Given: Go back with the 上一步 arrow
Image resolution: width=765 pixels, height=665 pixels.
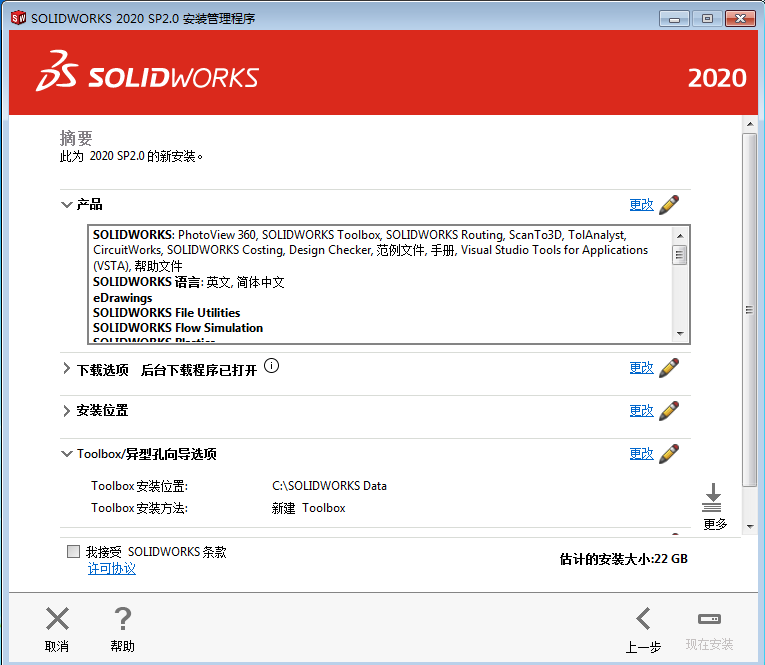Looking at the screenshot, I should tap(643, 619).
